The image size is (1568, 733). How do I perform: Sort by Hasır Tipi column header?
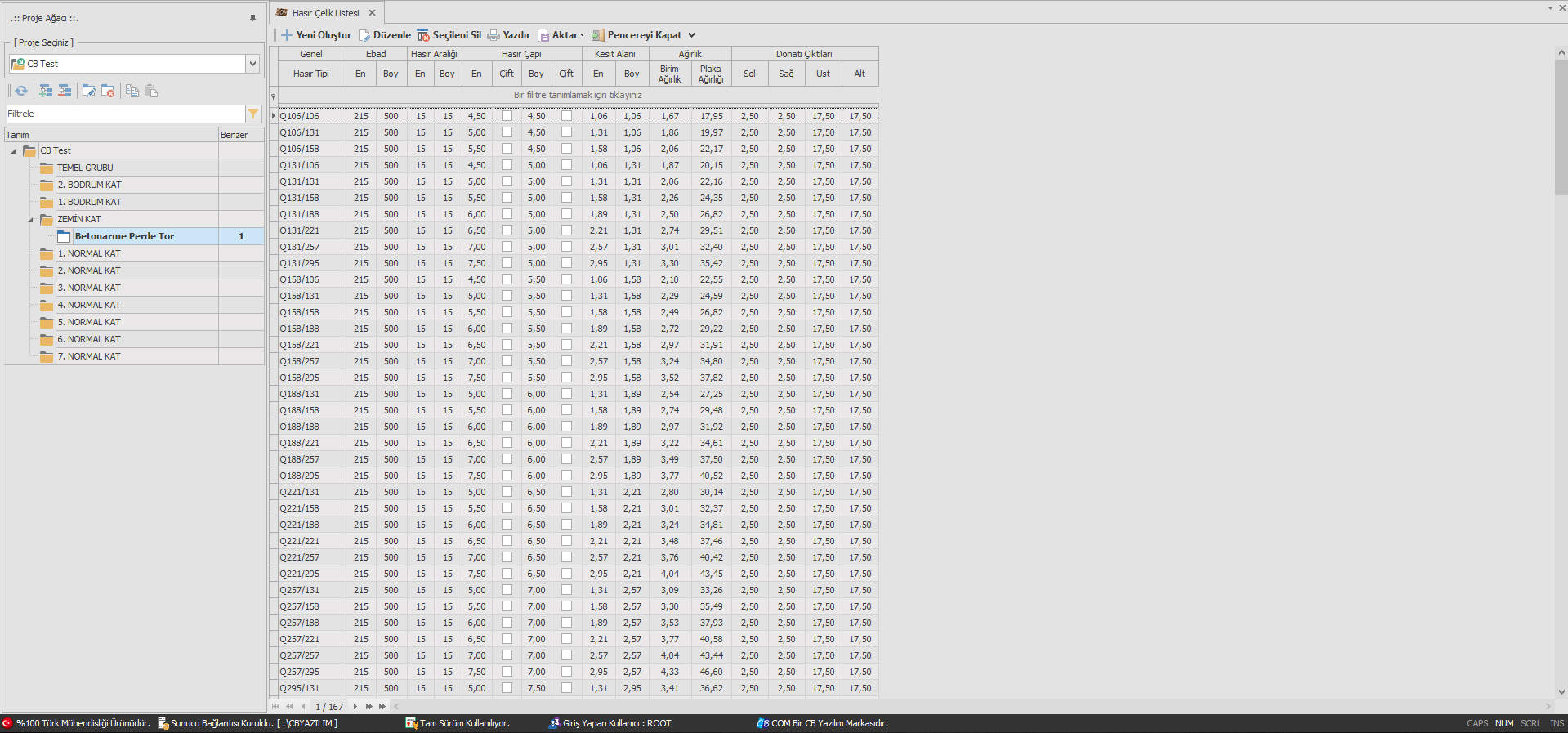point(311,74)
